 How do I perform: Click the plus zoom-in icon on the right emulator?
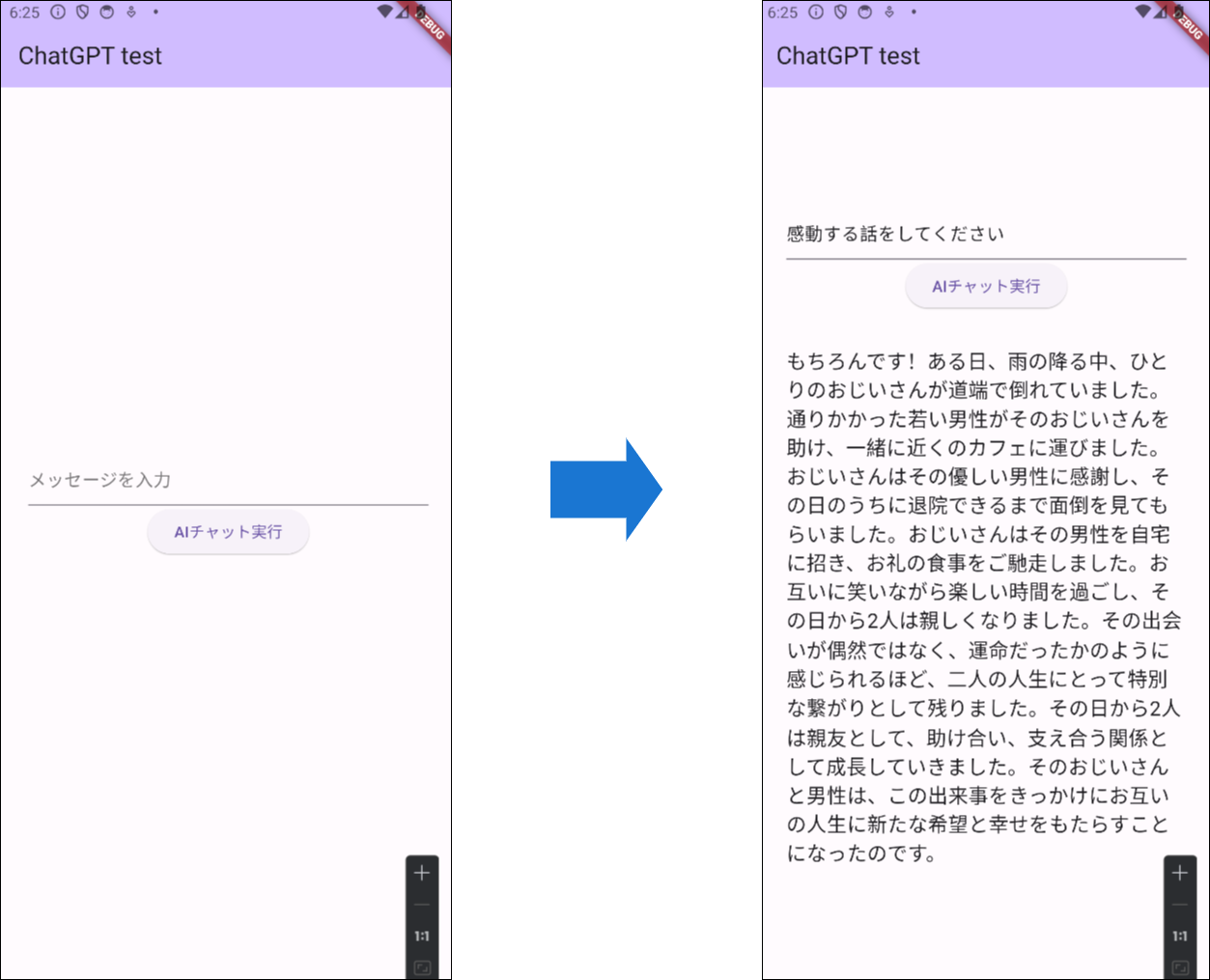tap(1180, 873)
